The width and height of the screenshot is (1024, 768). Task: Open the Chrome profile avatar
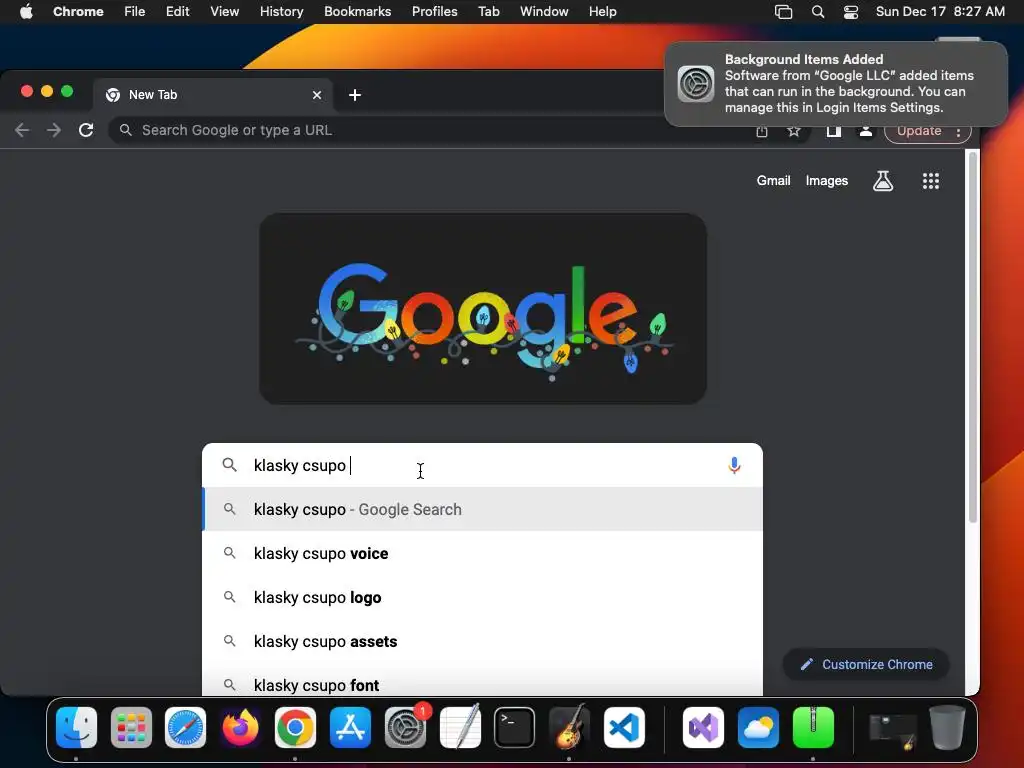[x=866, y=131]
